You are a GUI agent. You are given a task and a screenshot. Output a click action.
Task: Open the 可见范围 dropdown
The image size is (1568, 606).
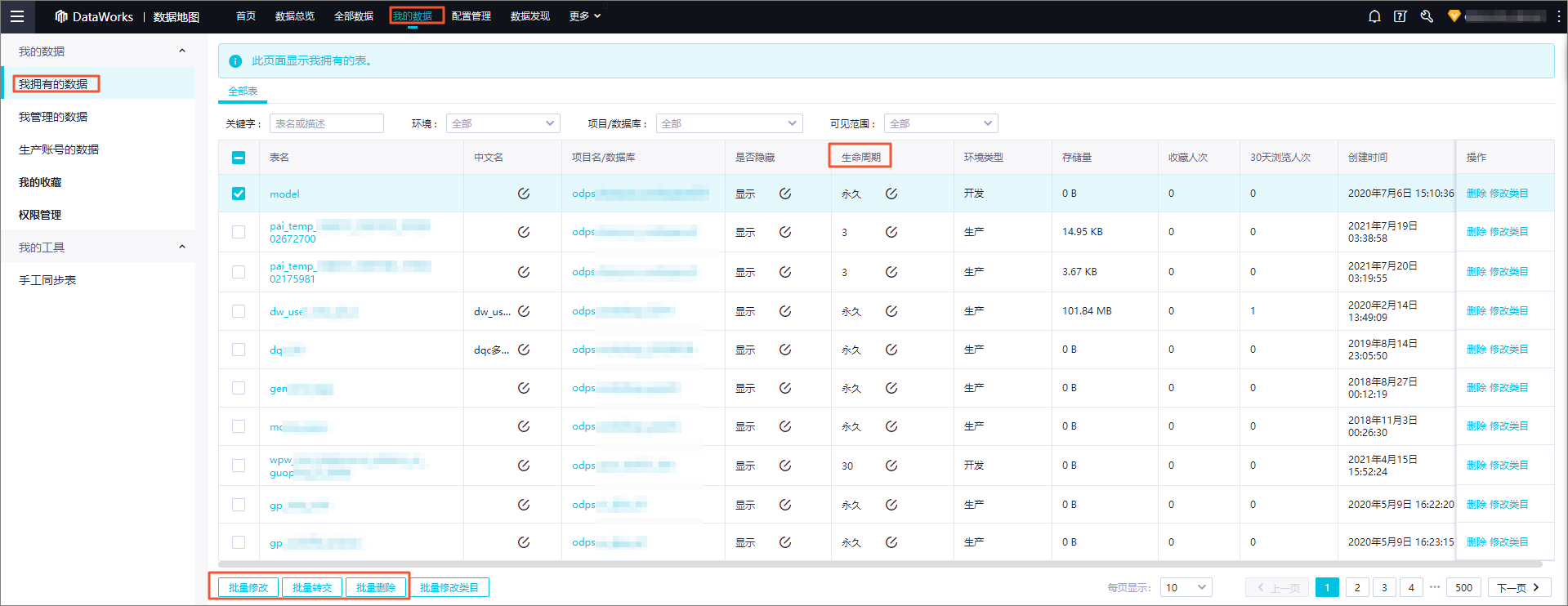[x=940, y=123]
